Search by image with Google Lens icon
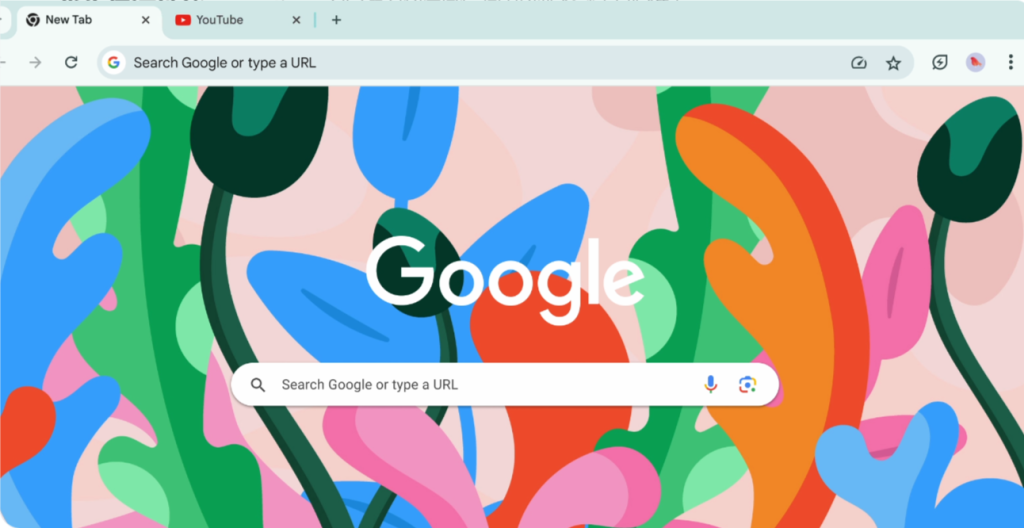The height and width of the screenshot is (528, 1024). tap(748, 384)
